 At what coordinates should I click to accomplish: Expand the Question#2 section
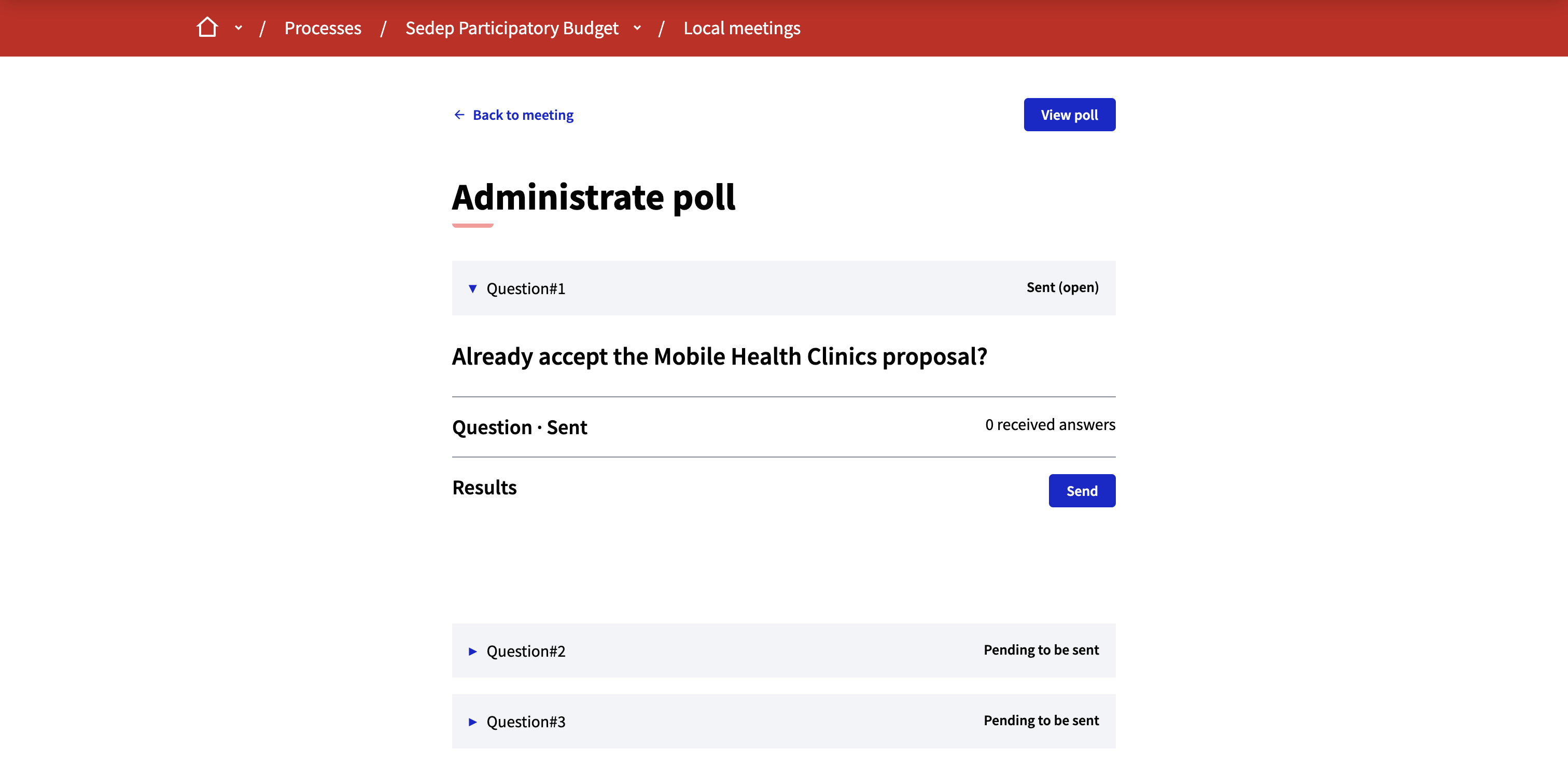[525, 651]
